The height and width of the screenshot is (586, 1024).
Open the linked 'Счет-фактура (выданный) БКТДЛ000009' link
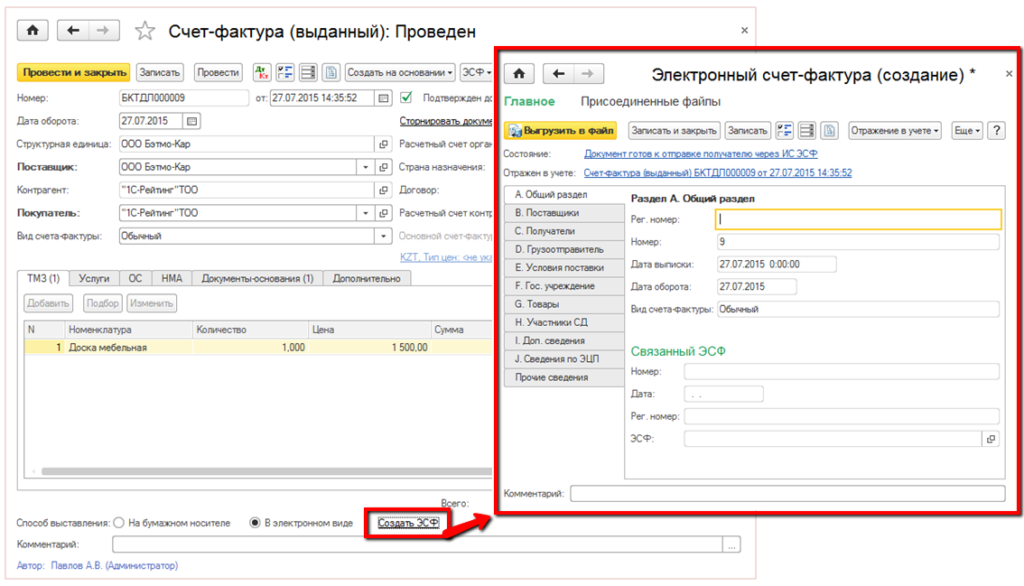(718, 172)
